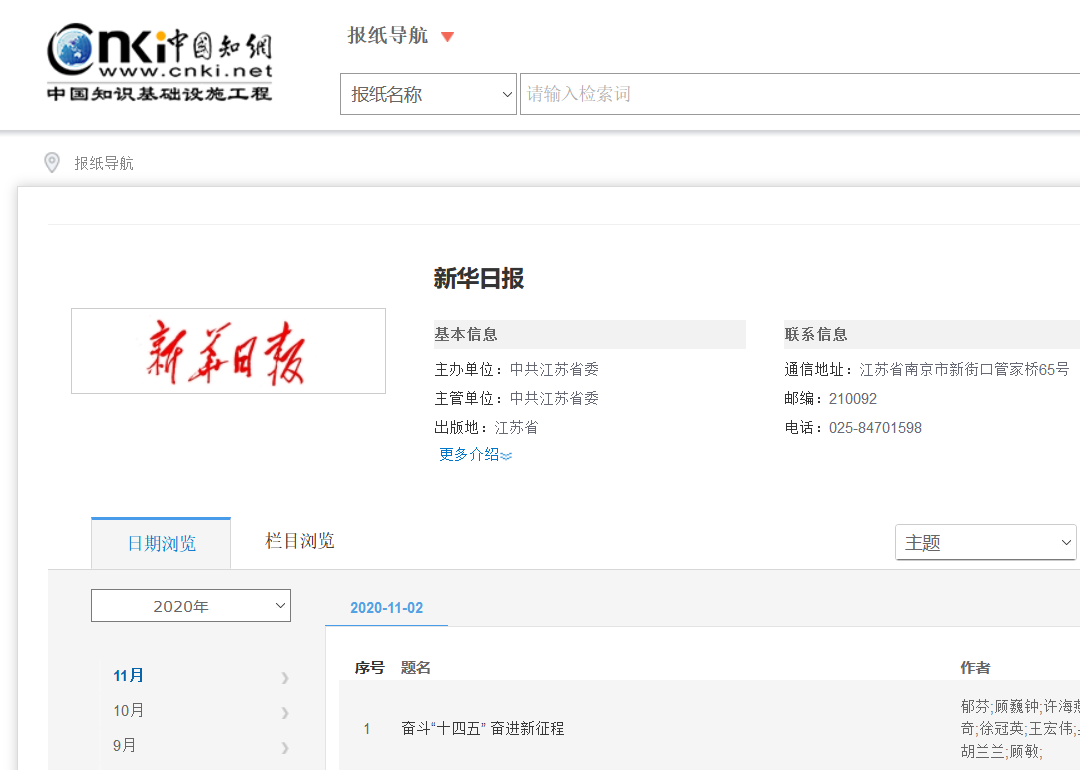
Task: Expand 9月 in the month list
Action: click(125, 746)
